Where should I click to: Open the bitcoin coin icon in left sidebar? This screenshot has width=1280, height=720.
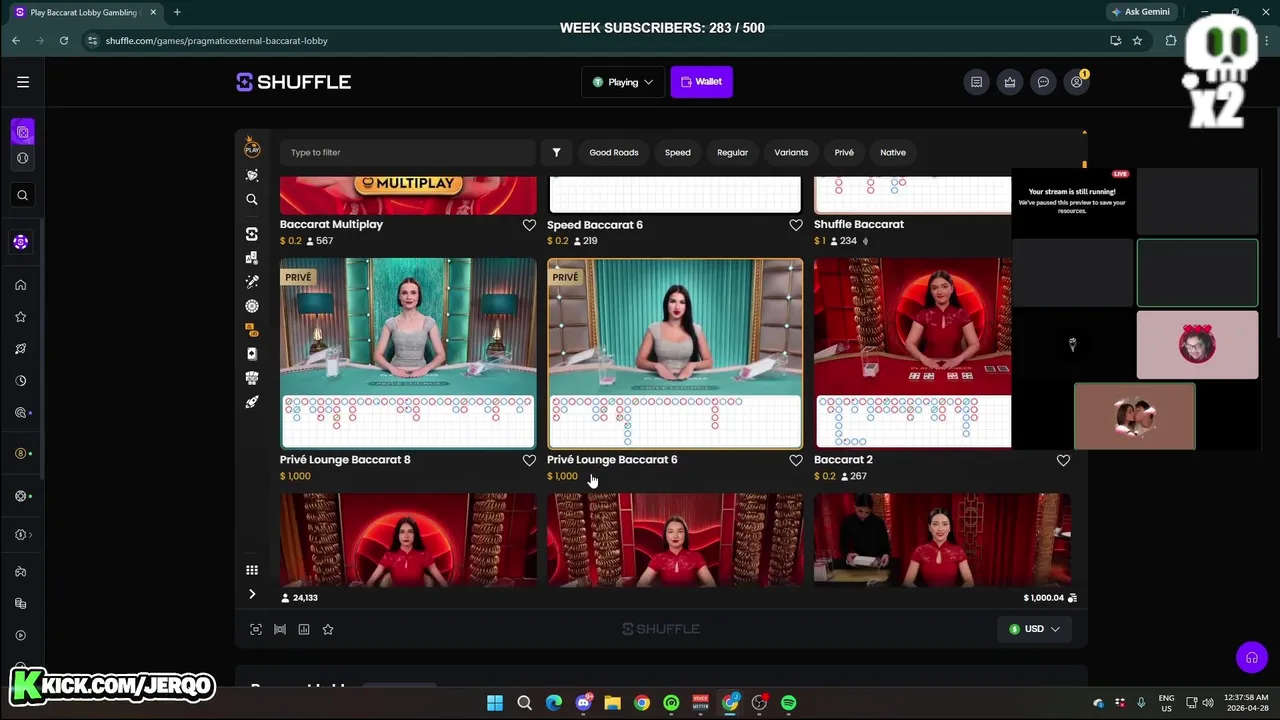click(20, 454)
